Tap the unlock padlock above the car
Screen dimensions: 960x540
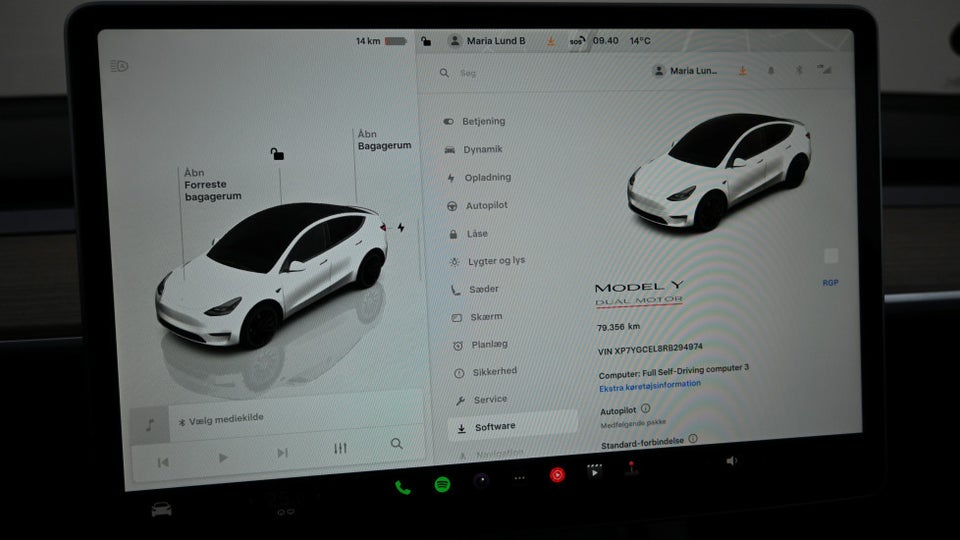pyautogui.click(x=277, y=154)
